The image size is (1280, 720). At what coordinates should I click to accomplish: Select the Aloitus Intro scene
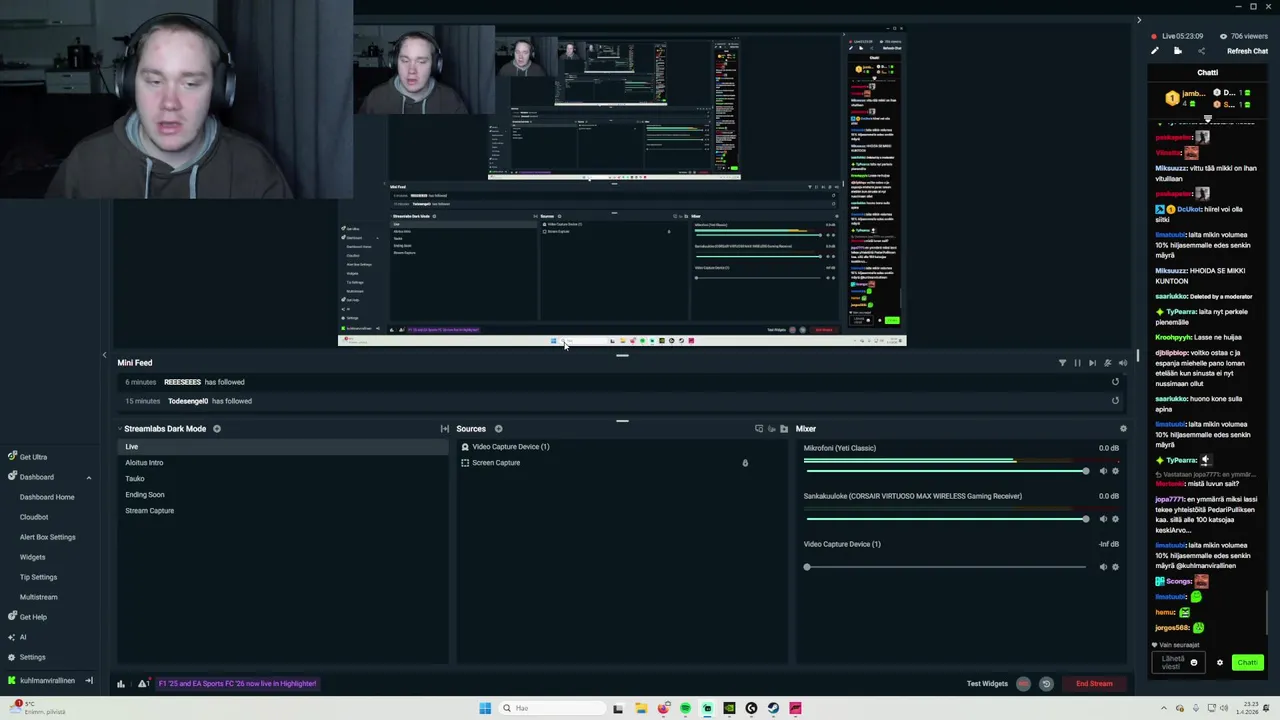click(x=283, y=463)
